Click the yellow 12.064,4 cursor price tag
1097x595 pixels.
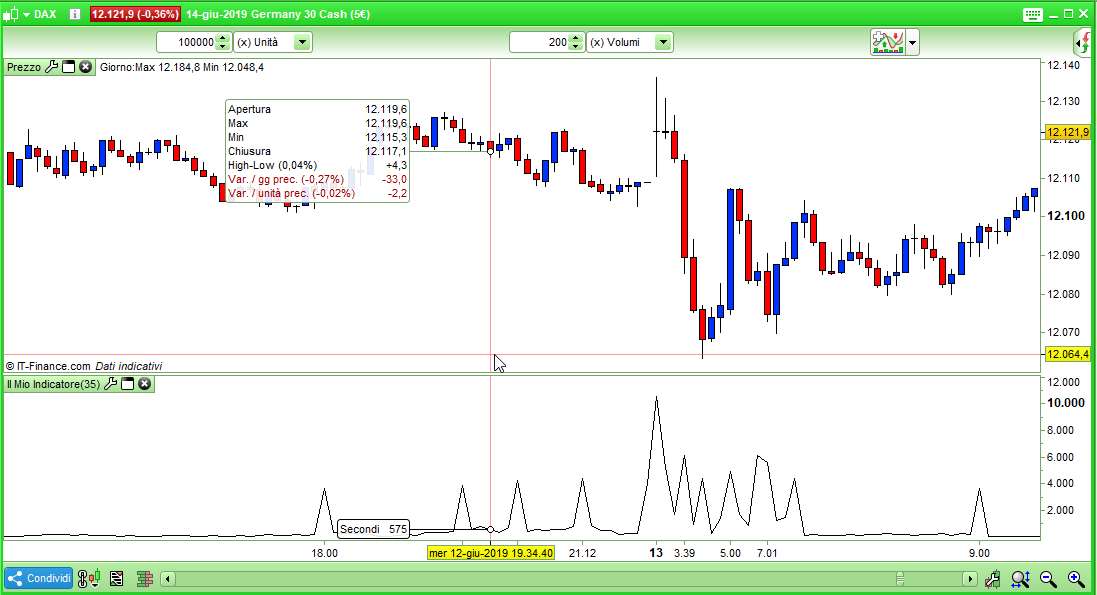click(1068, 354)
